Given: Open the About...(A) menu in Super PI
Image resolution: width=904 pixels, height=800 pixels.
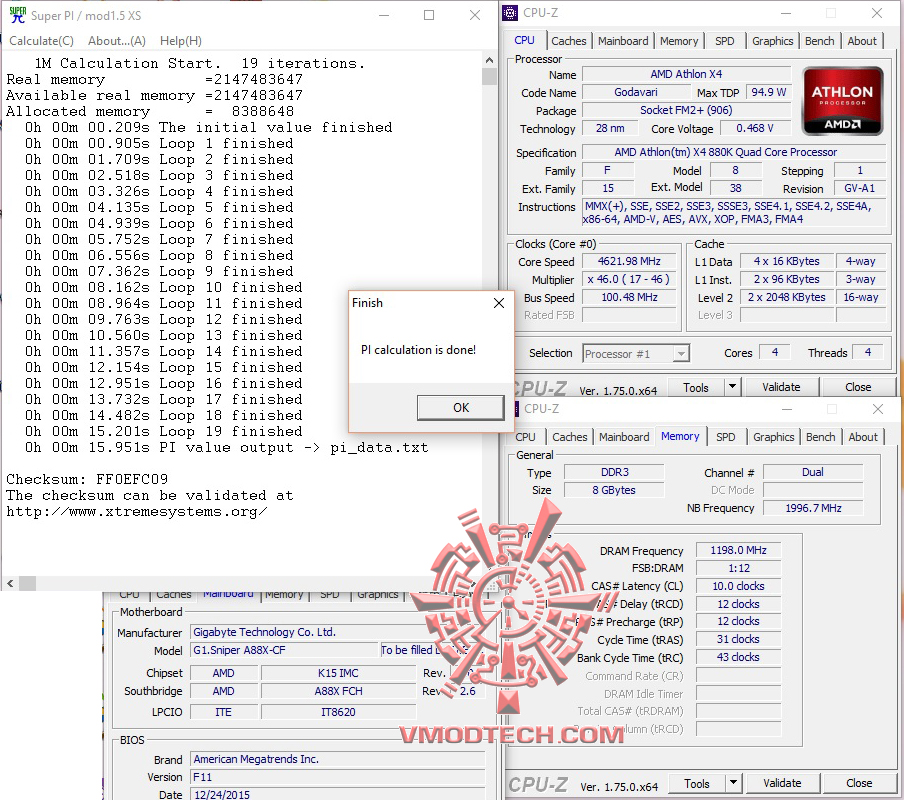Looking at the screenshot, I should [x=116, y=41].
